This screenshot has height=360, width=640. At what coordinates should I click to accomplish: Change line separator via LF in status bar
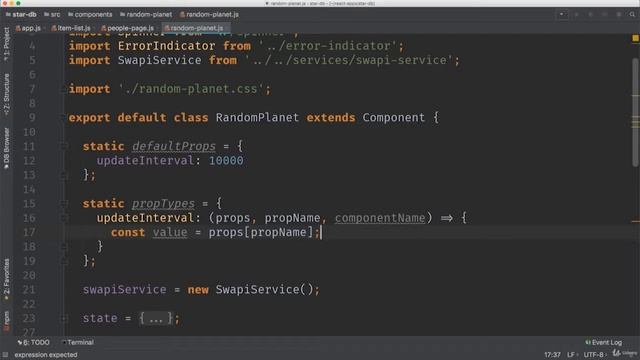pos(572,355)
